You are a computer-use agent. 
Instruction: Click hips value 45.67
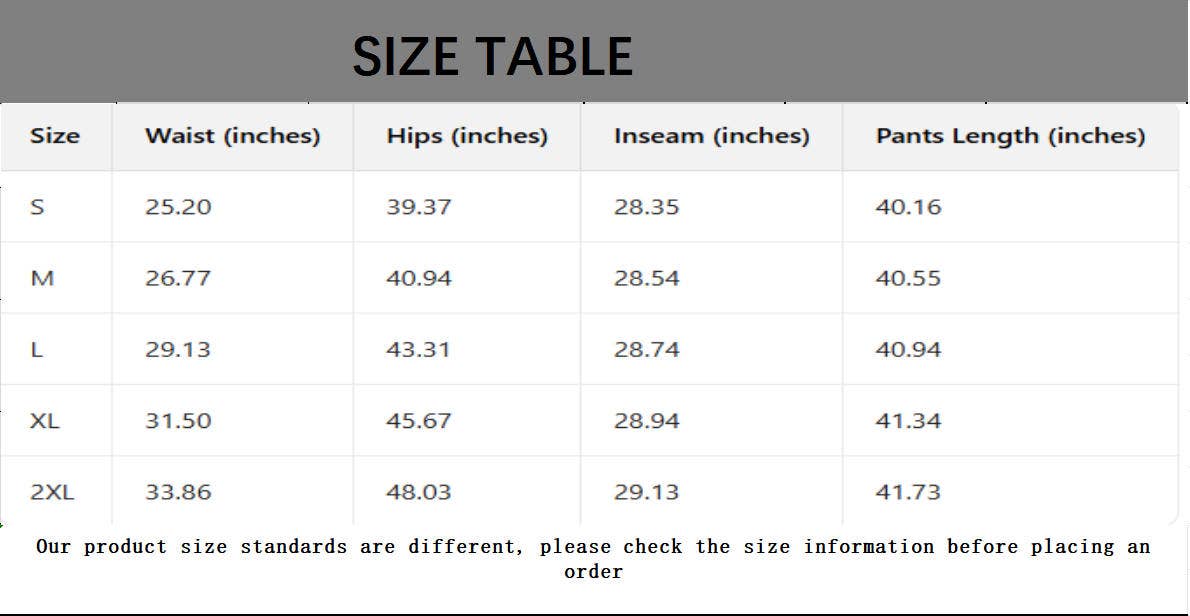tap(419, 421)
